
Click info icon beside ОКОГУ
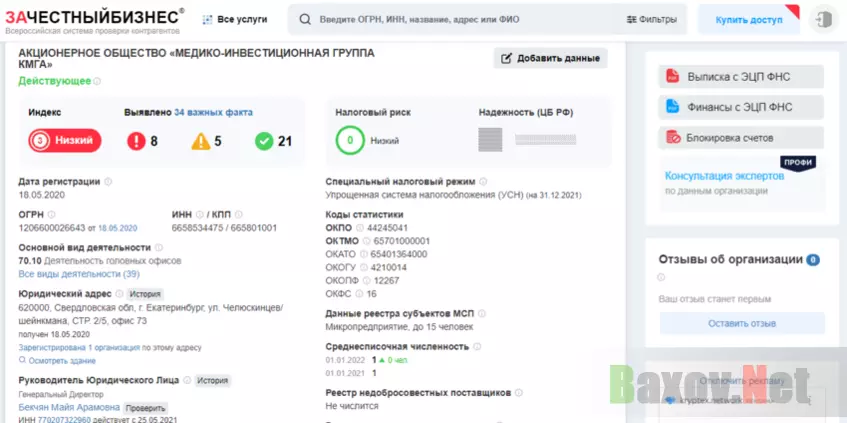tap(364, 267)
